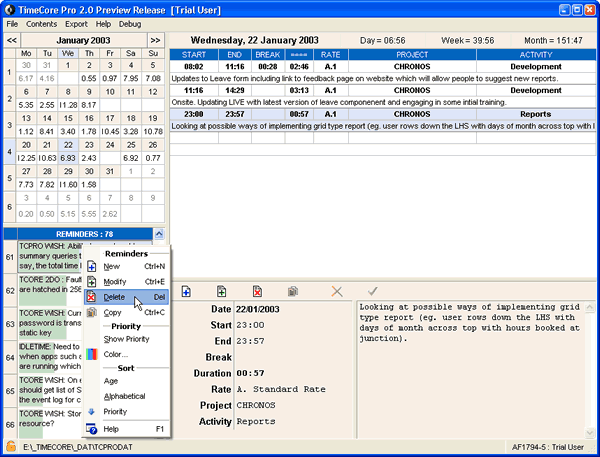Click the January 2003 month header
The width and height of the screenshot is (600, 457).
pos(83,41)
